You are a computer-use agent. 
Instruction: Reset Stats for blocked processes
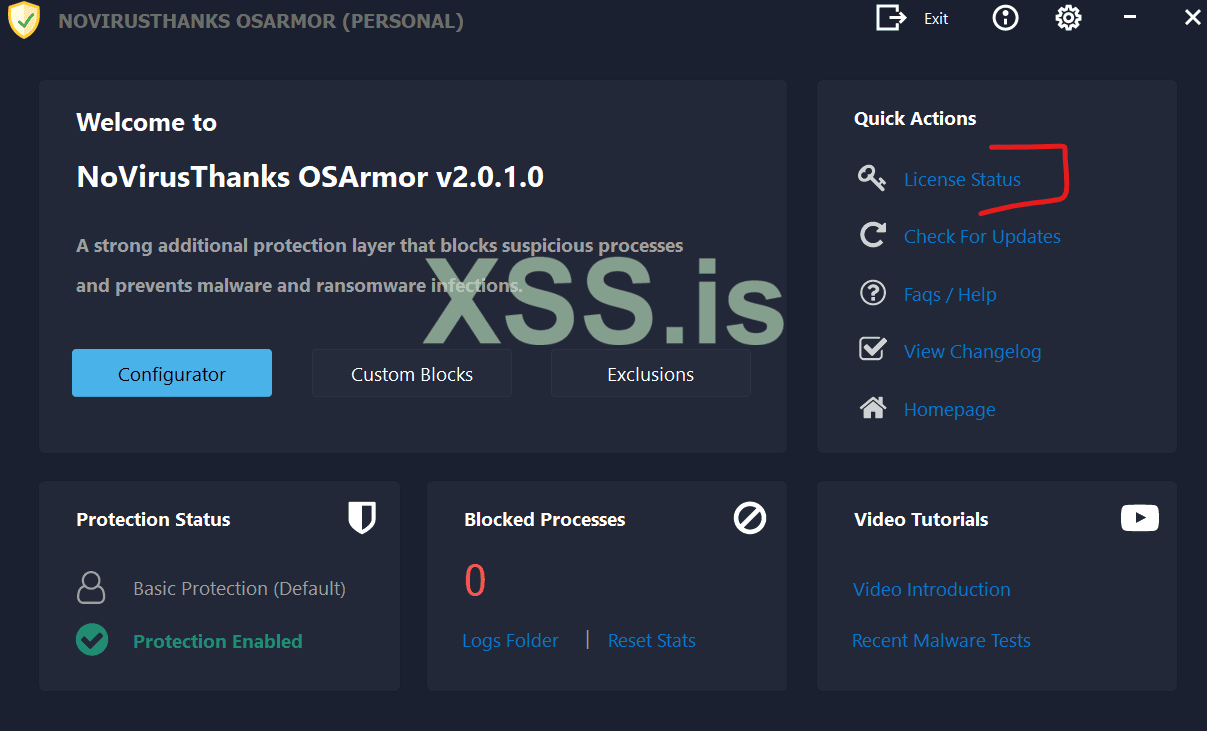coord(652,641)
